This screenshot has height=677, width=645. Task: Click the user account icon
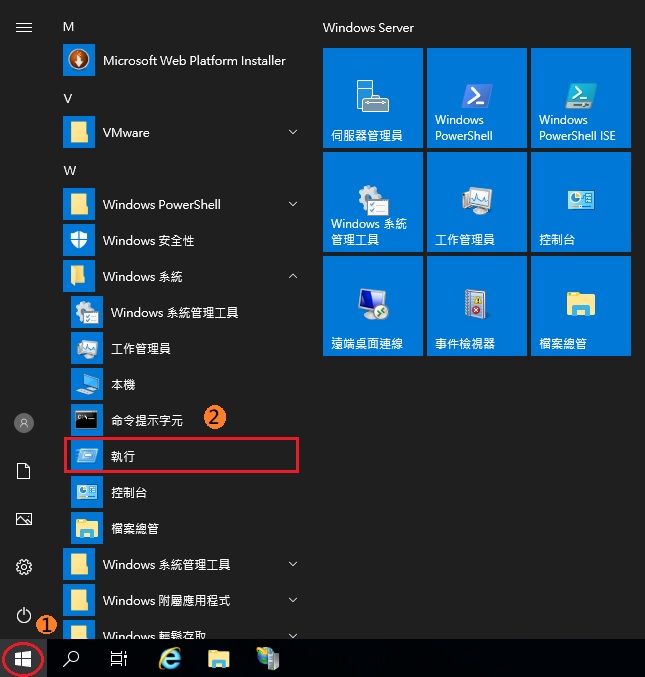pyautogui.click(x=24, y=423)
